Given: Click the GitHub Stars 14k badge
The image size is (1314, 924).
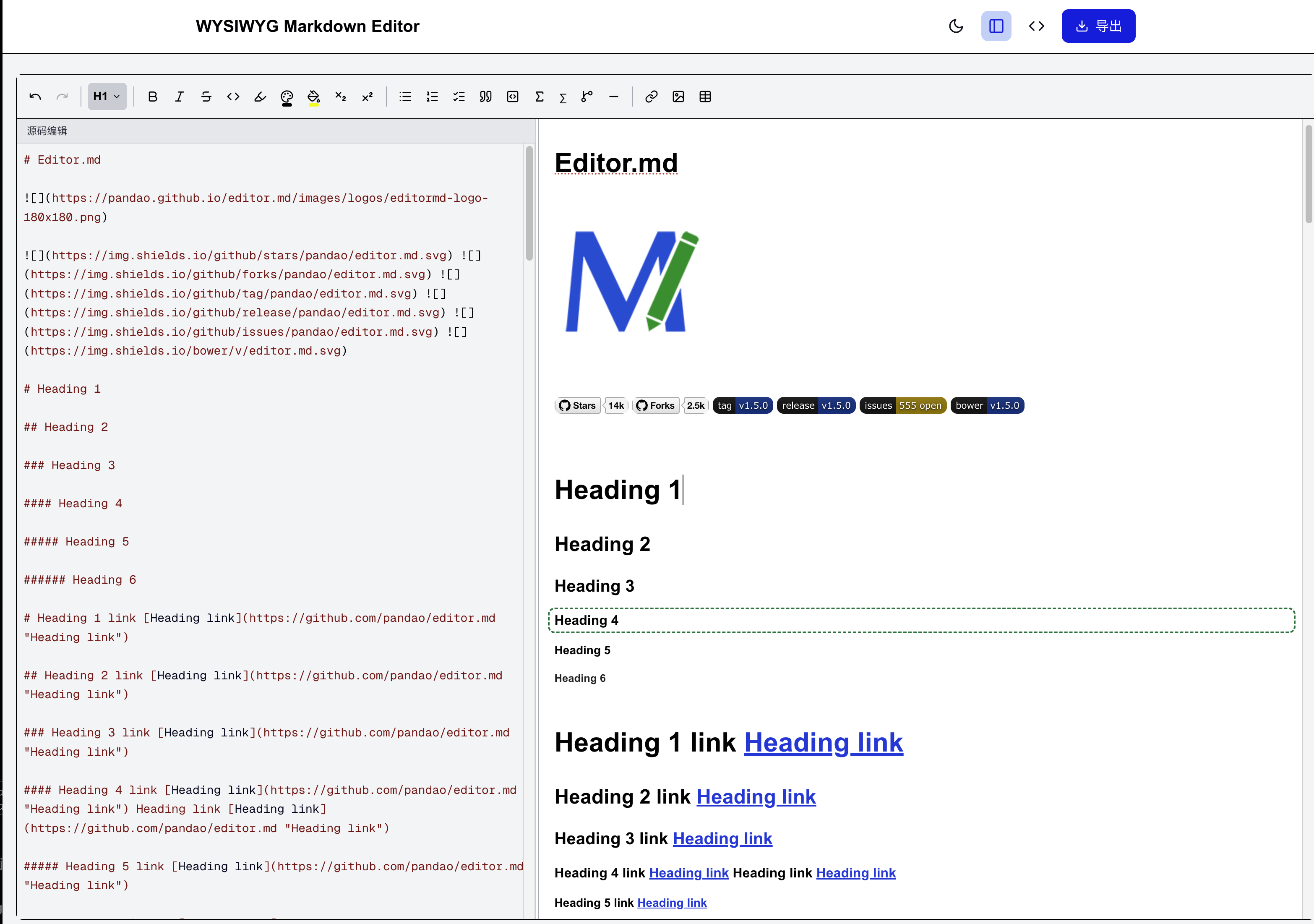Looking at the screenshot, I should [x=591, y=405].
